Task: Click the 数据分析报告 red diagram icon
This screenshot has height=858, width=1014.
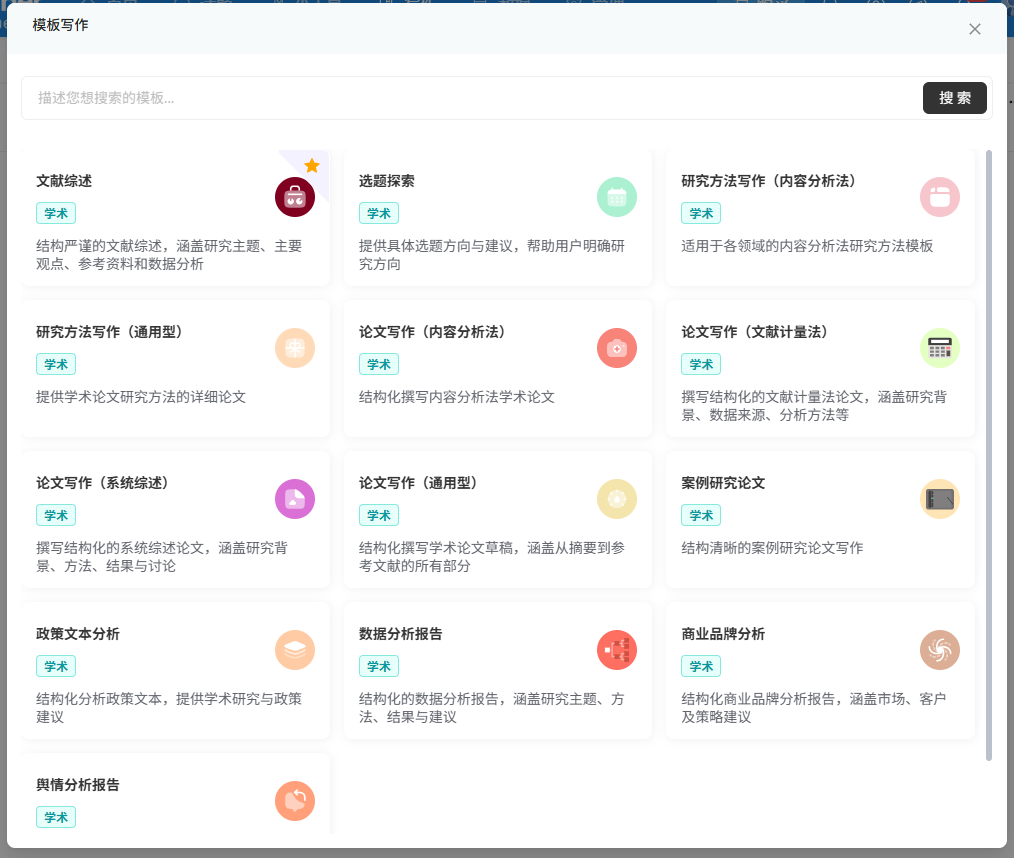Action: 617,650
